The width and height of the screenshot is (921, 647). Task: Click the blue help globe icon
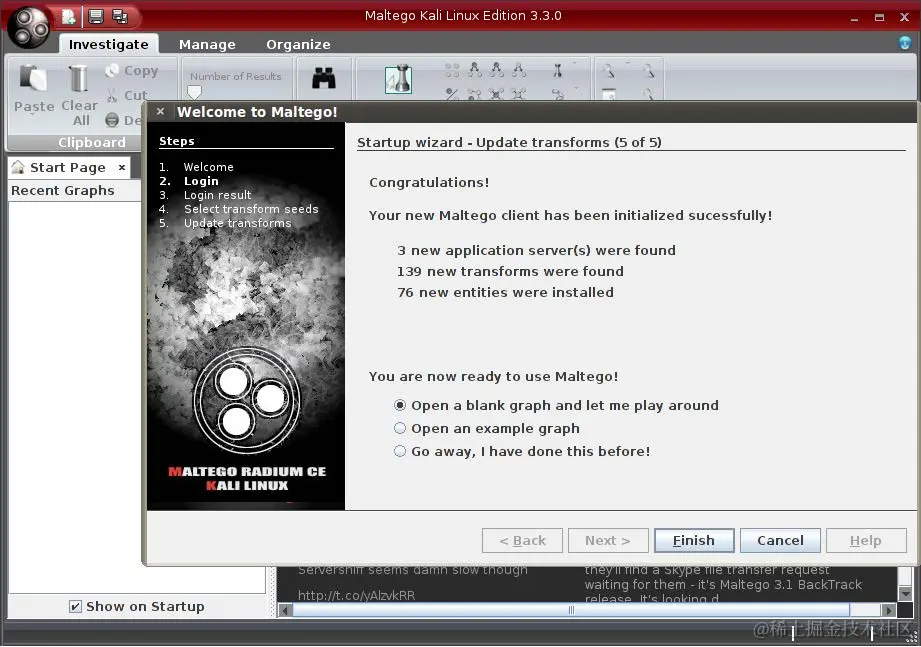click(x=905, y=42)
